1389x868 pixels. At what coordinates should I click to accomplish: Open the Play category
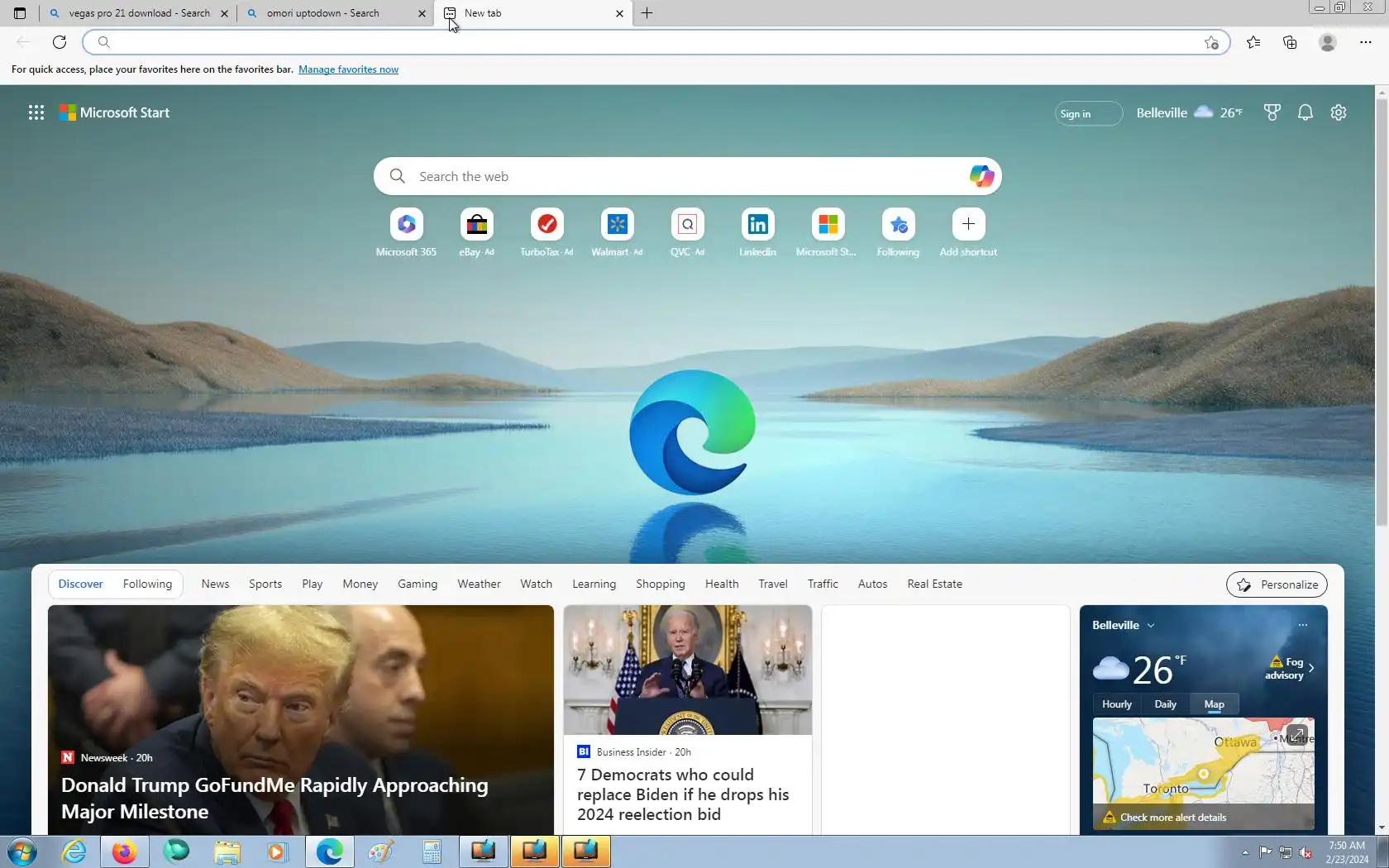point(313,584)
